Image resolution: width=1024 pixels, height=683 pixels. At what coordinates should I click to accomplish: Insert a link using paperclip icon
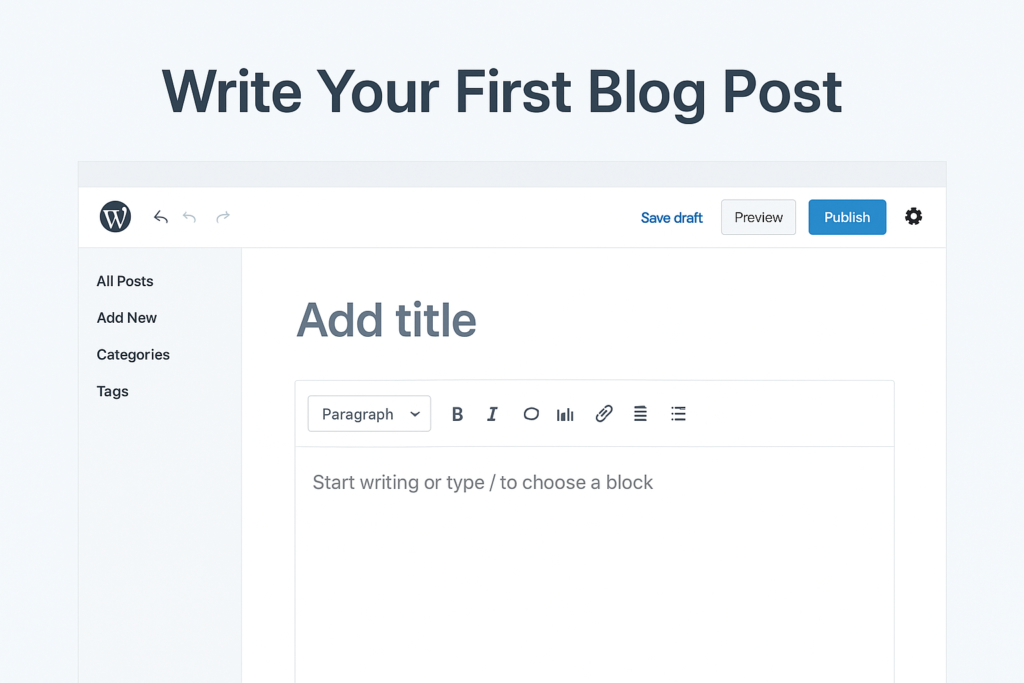[604, 414]
